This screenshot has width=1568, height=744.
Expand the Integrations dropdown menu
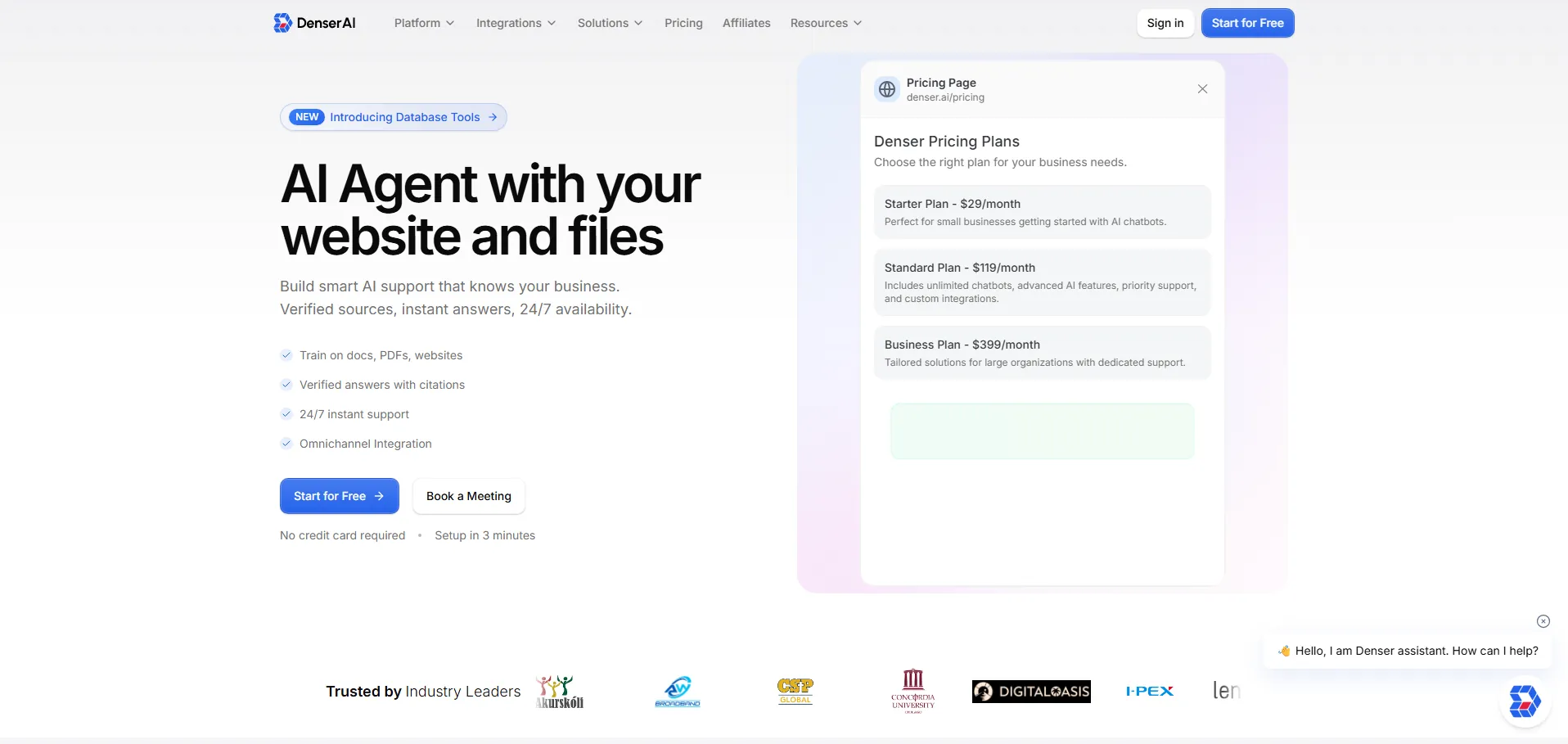516,23
